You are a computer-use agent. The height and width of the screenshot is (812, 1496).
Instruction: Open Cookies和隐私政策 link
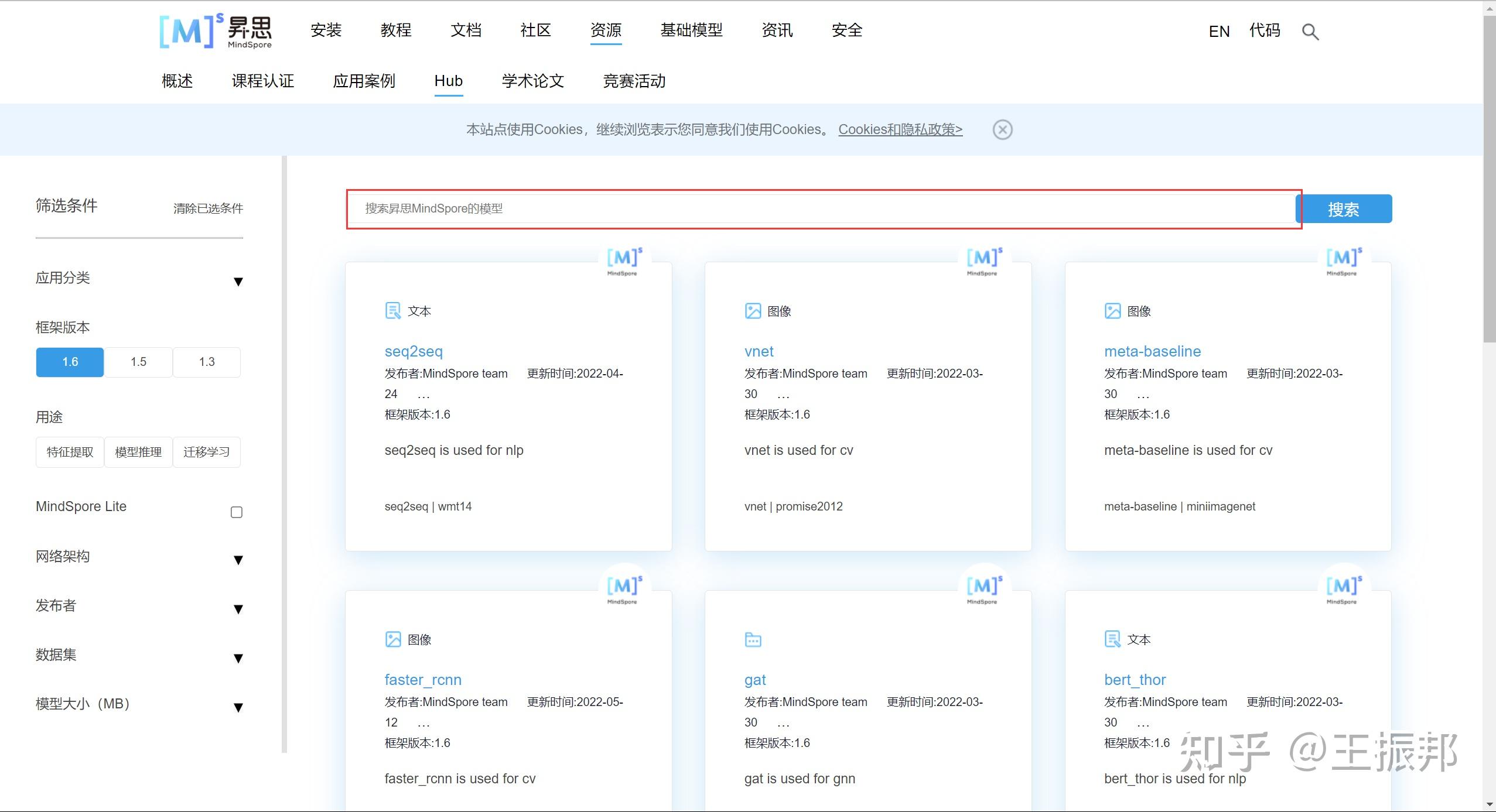(900, 129)
